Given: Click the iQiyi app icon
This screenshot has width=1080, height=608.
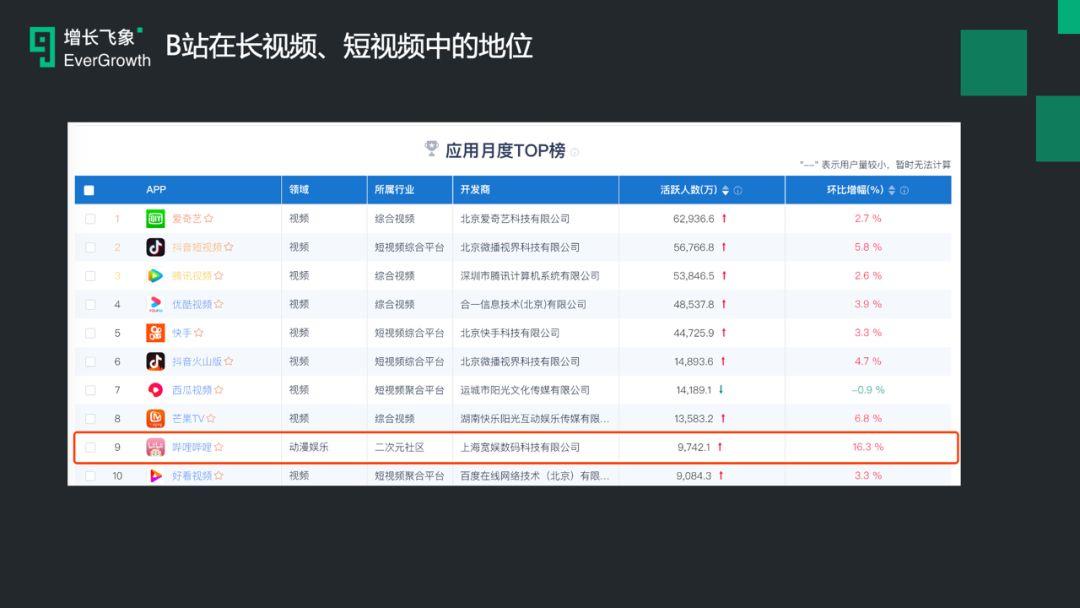Looking at the screenshot, I should (155, 218).
